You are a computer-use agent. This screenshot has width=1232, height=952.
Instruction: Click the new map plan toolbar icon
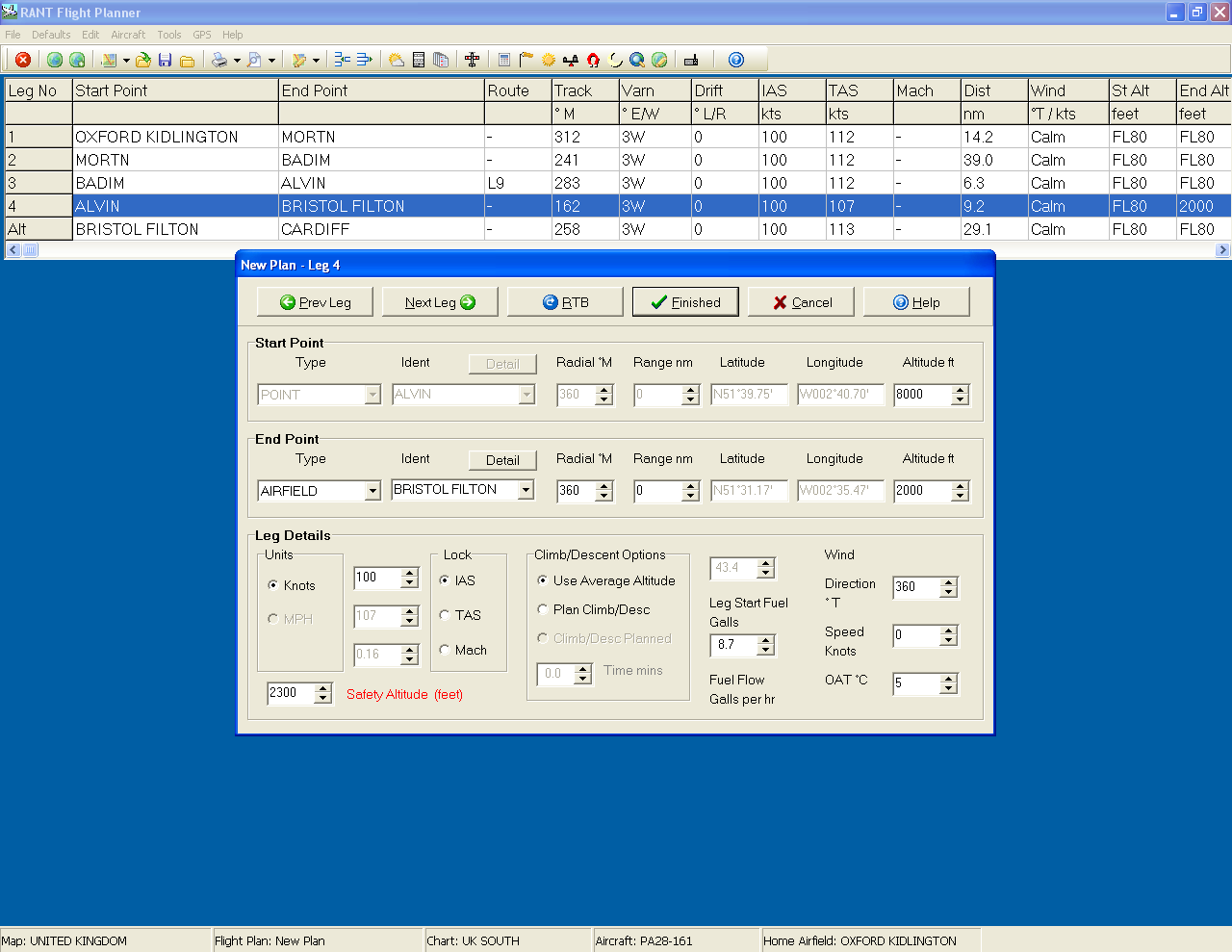coord(109,60)
